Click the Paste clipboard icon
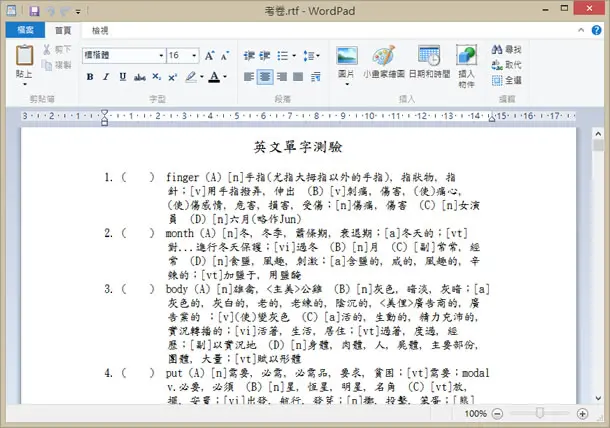The height and width of the screenshot is (428, 610). point(24,55)
